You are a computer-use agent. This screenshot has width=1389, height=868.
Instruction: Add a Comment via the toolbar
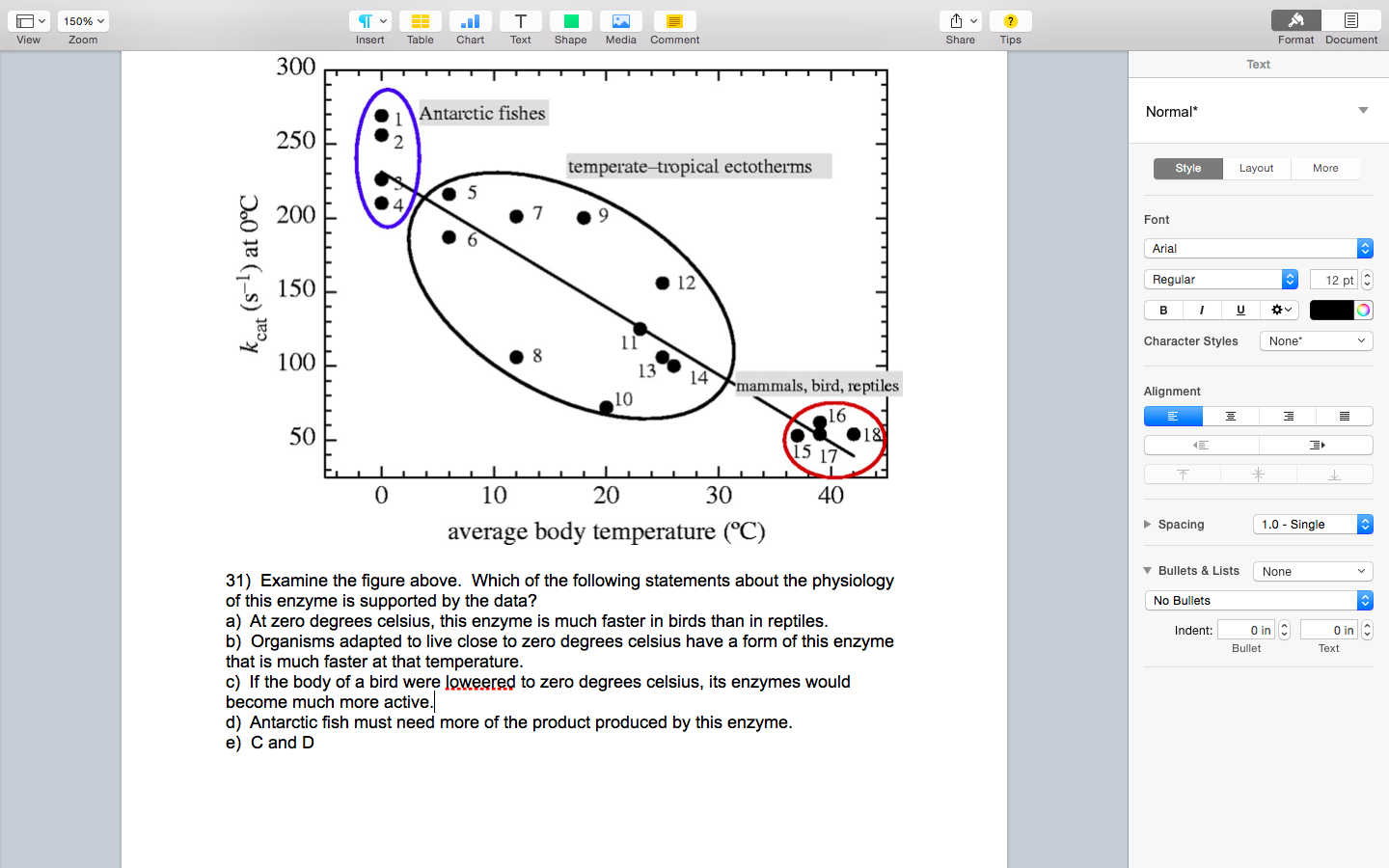point(674,21)
